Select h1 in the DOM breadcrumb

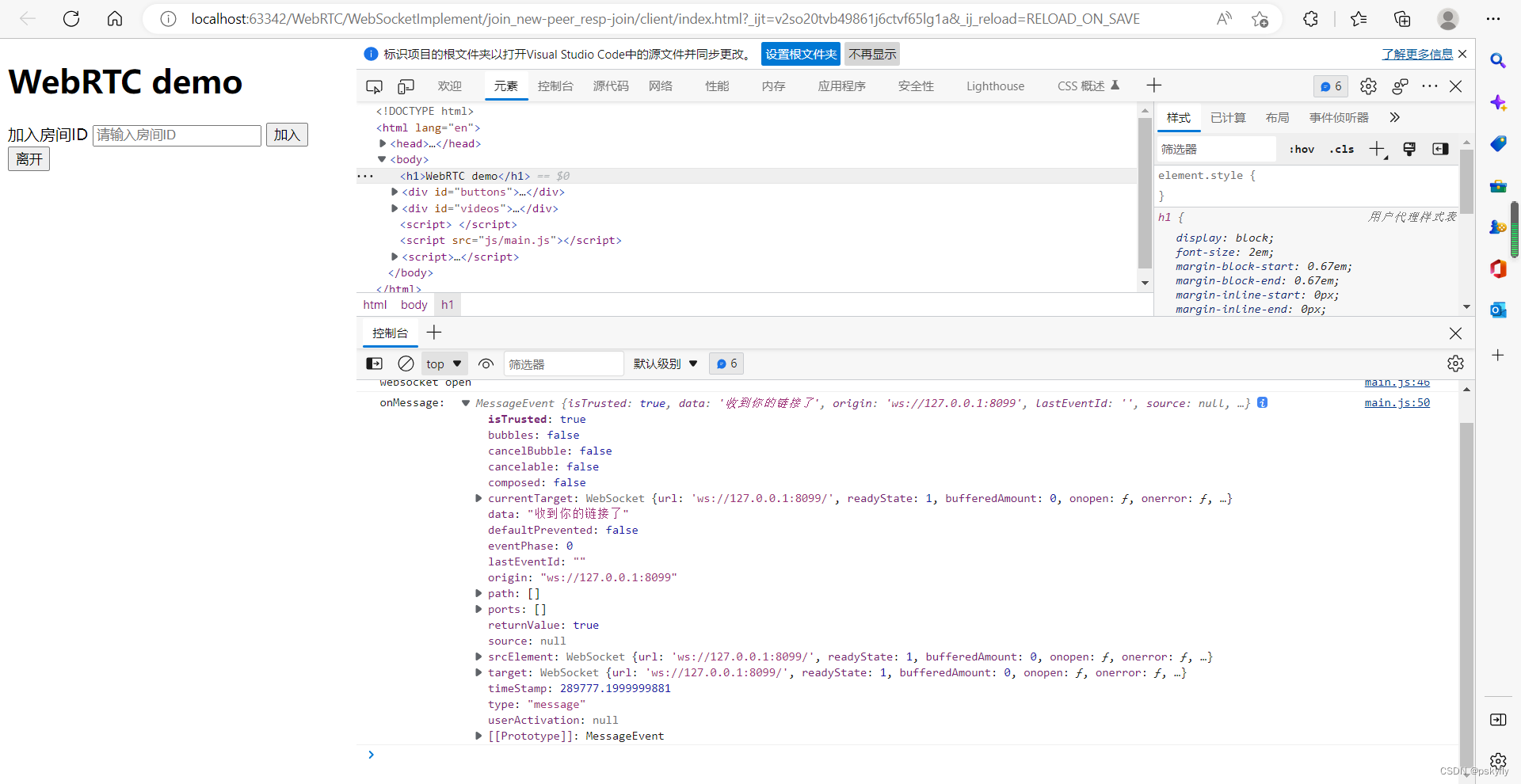coord(448,305)
